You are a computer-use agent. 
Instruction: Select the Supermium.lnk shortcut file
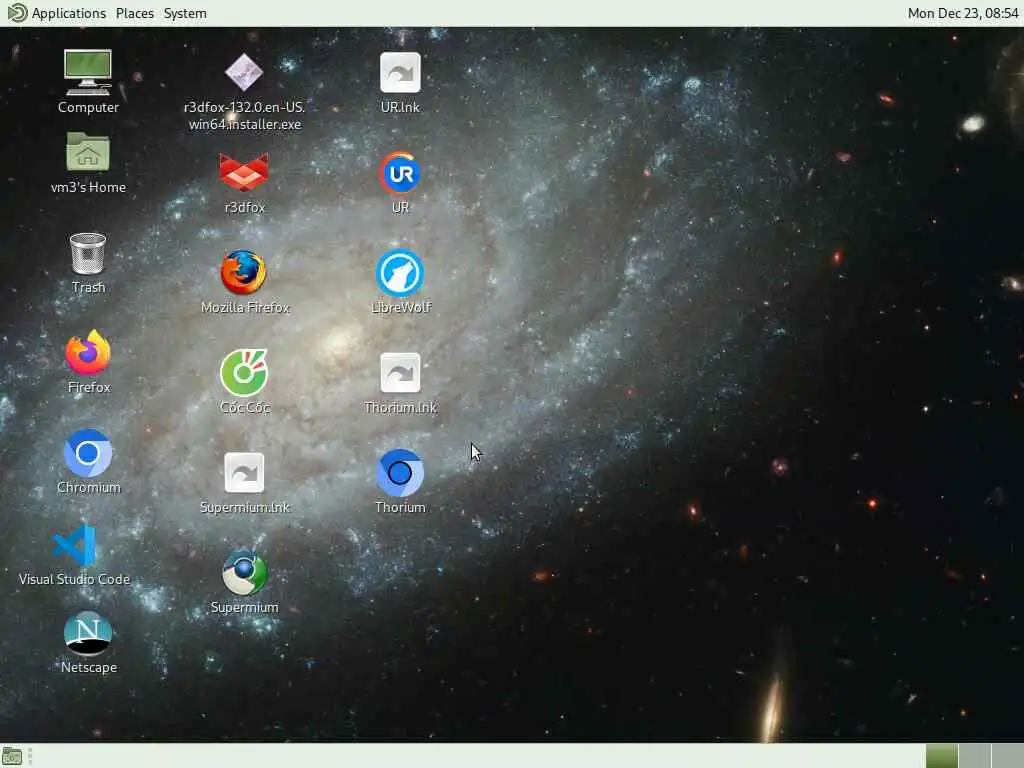244,472
